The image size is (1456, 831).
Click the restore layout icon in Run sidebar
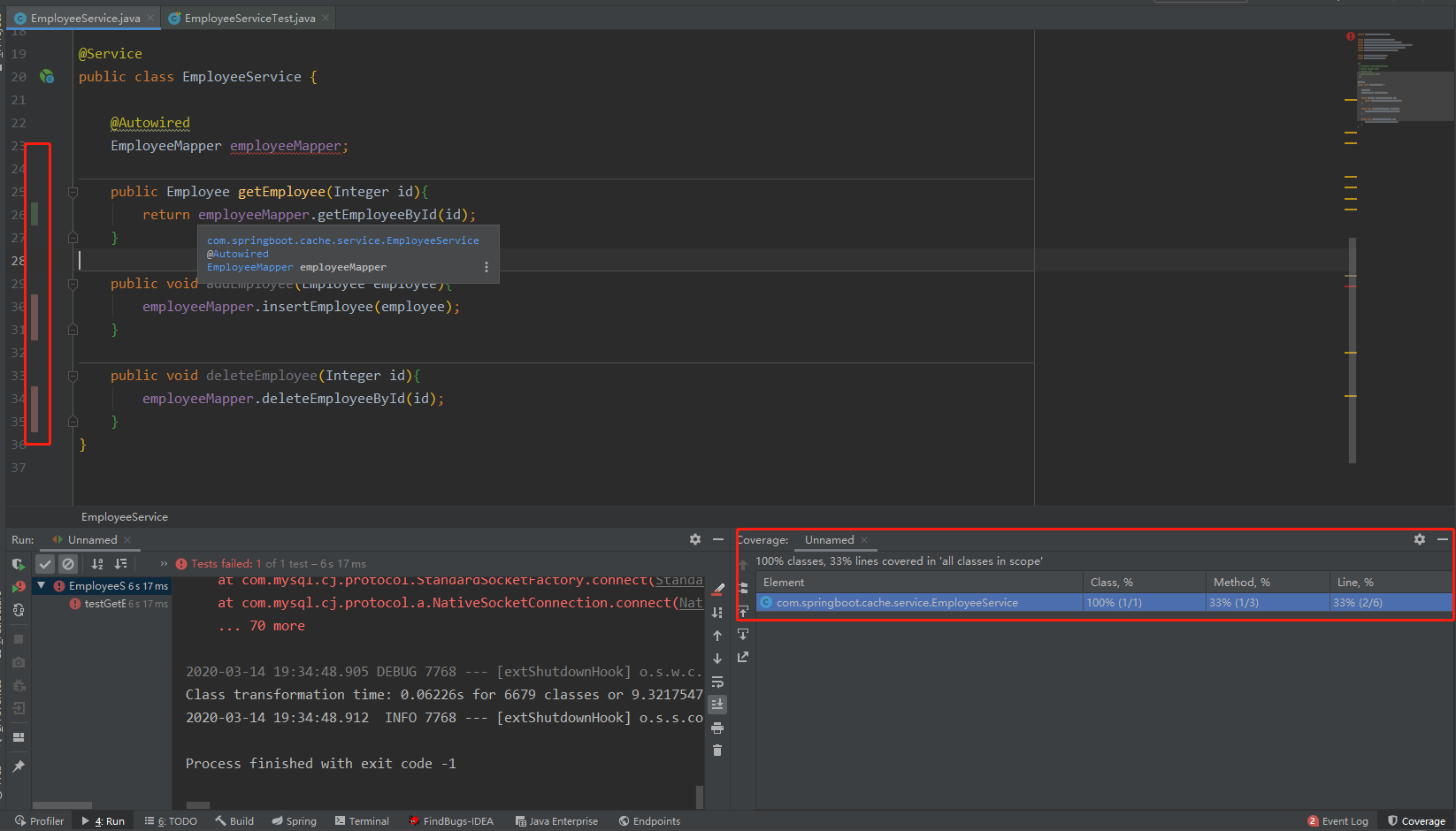19,737
